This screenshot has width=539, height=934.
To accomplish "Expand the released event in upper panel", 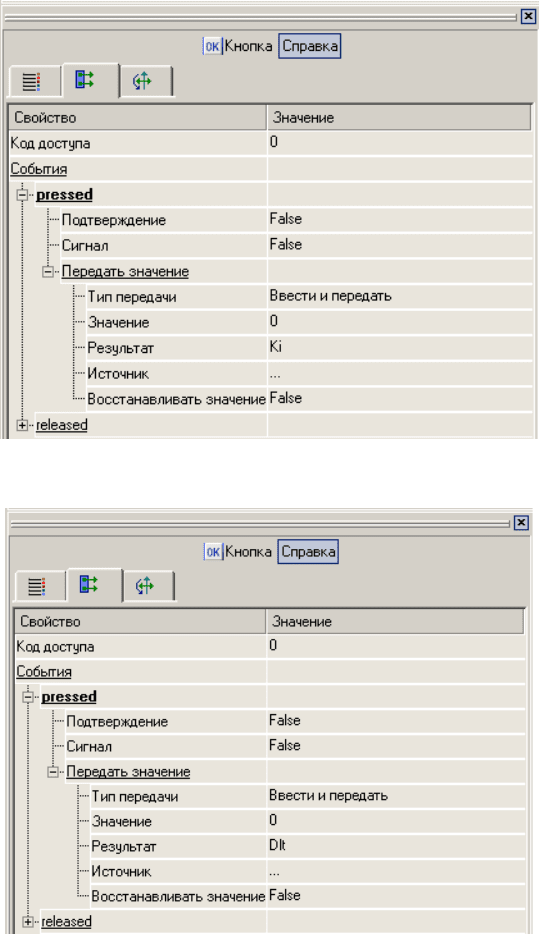I will click(23, 425).
